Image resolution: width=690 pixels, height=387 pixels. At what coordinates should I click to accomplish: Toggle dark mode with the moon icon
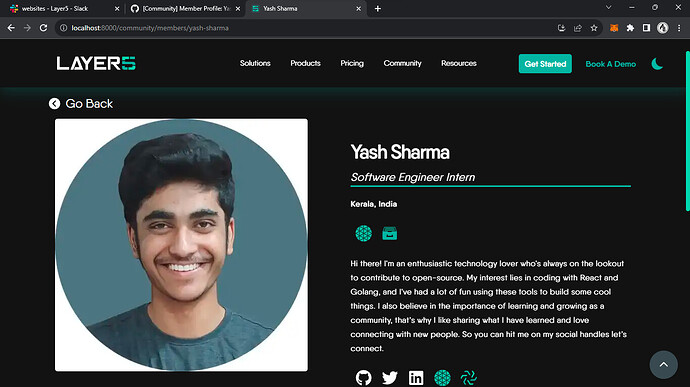pos(657,64)
